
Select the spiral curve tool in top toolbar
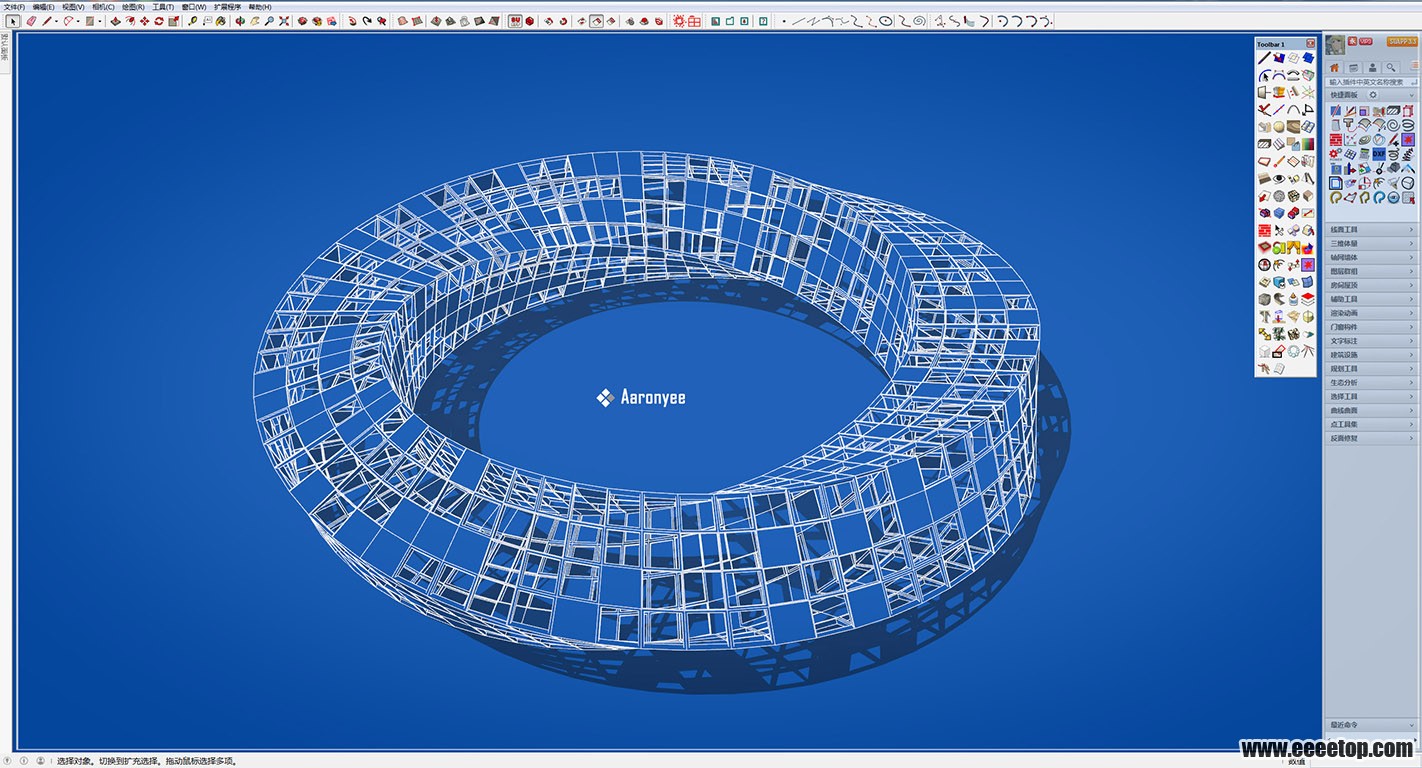point(919,21)
